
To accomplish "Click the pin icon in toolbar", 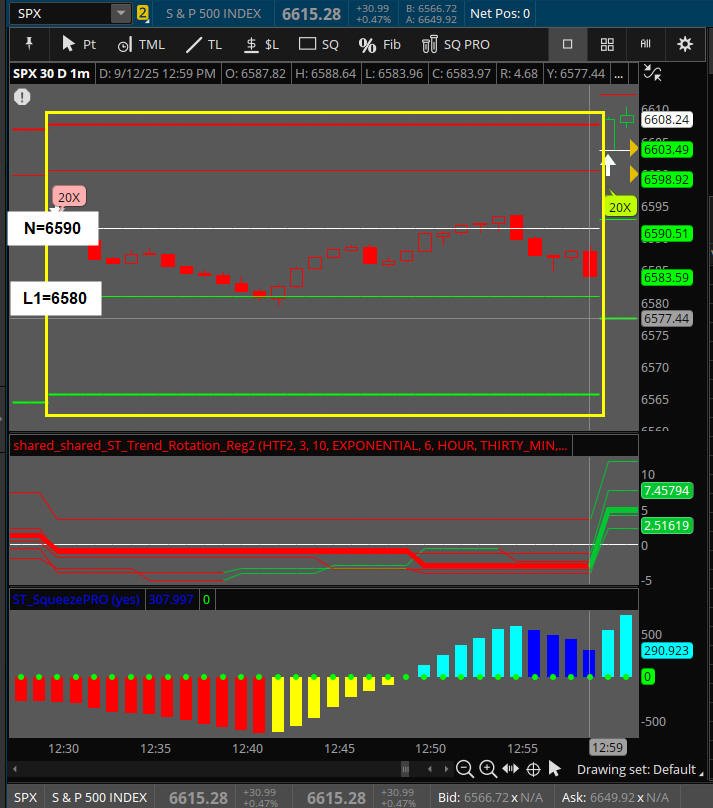I will tap(29, 44).
